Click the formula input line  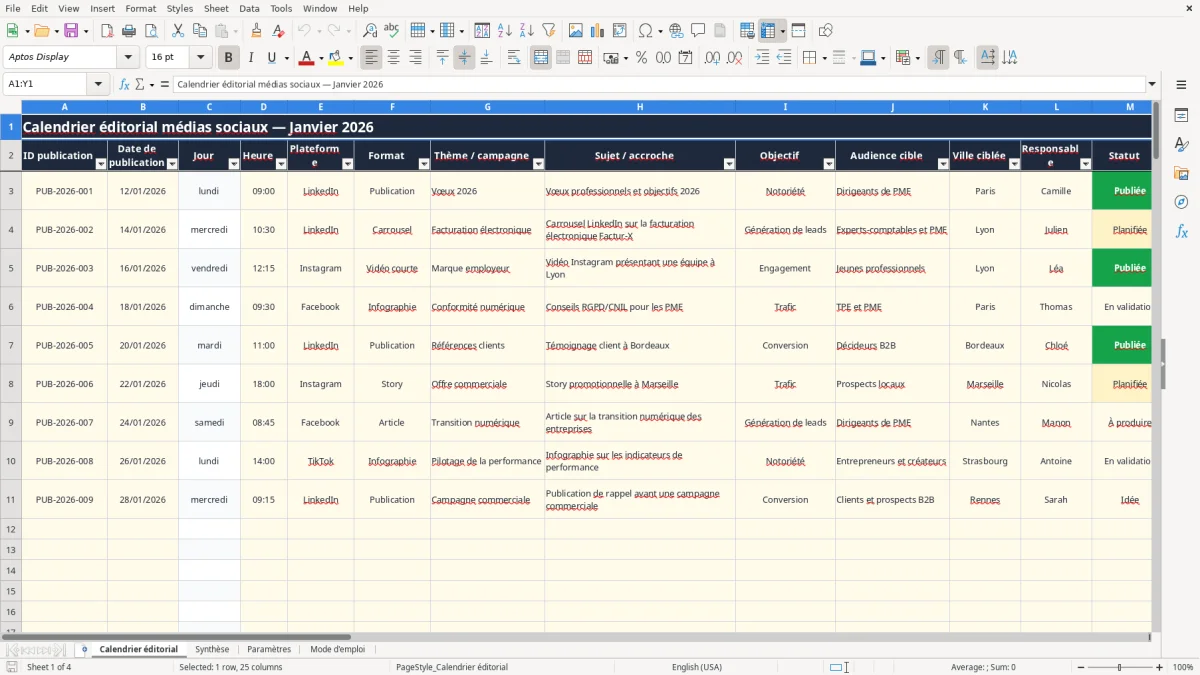pos(658,84)
